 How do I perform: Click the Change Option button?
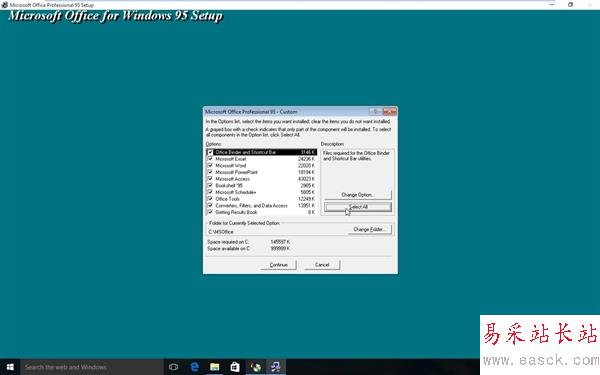click(358, 195)
